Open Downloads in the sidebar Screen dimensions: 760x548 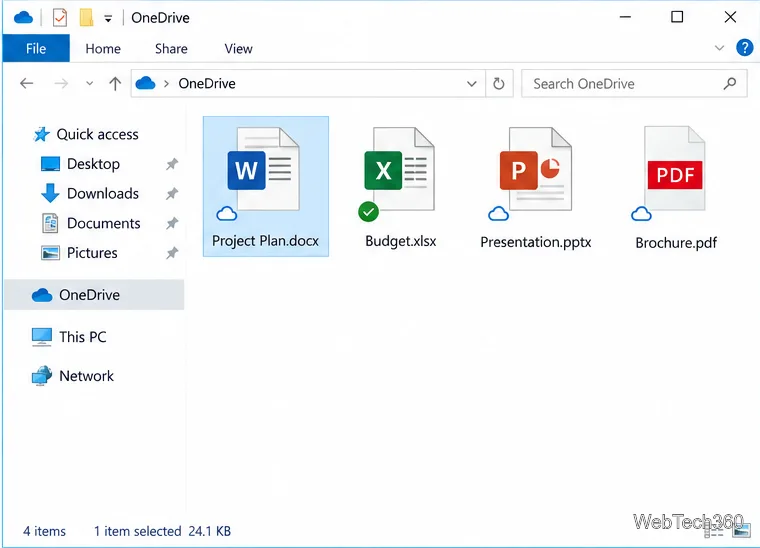(x=90, y=193)
